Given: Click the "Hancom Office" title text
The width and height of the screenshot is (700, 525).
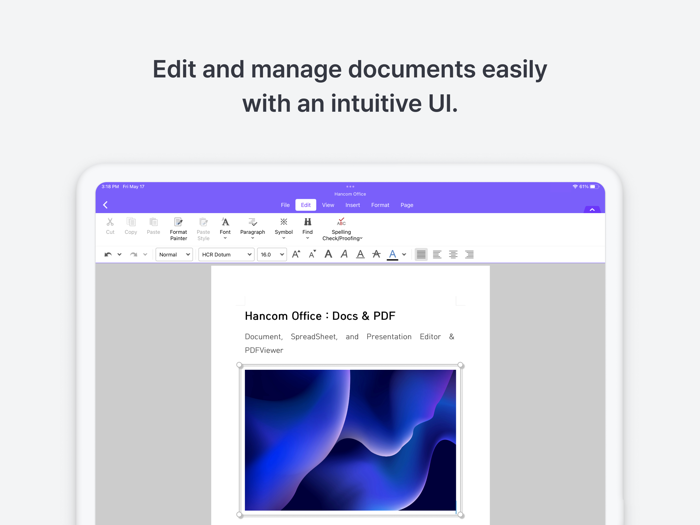Looking at the screenshot, I should [350, 194].
